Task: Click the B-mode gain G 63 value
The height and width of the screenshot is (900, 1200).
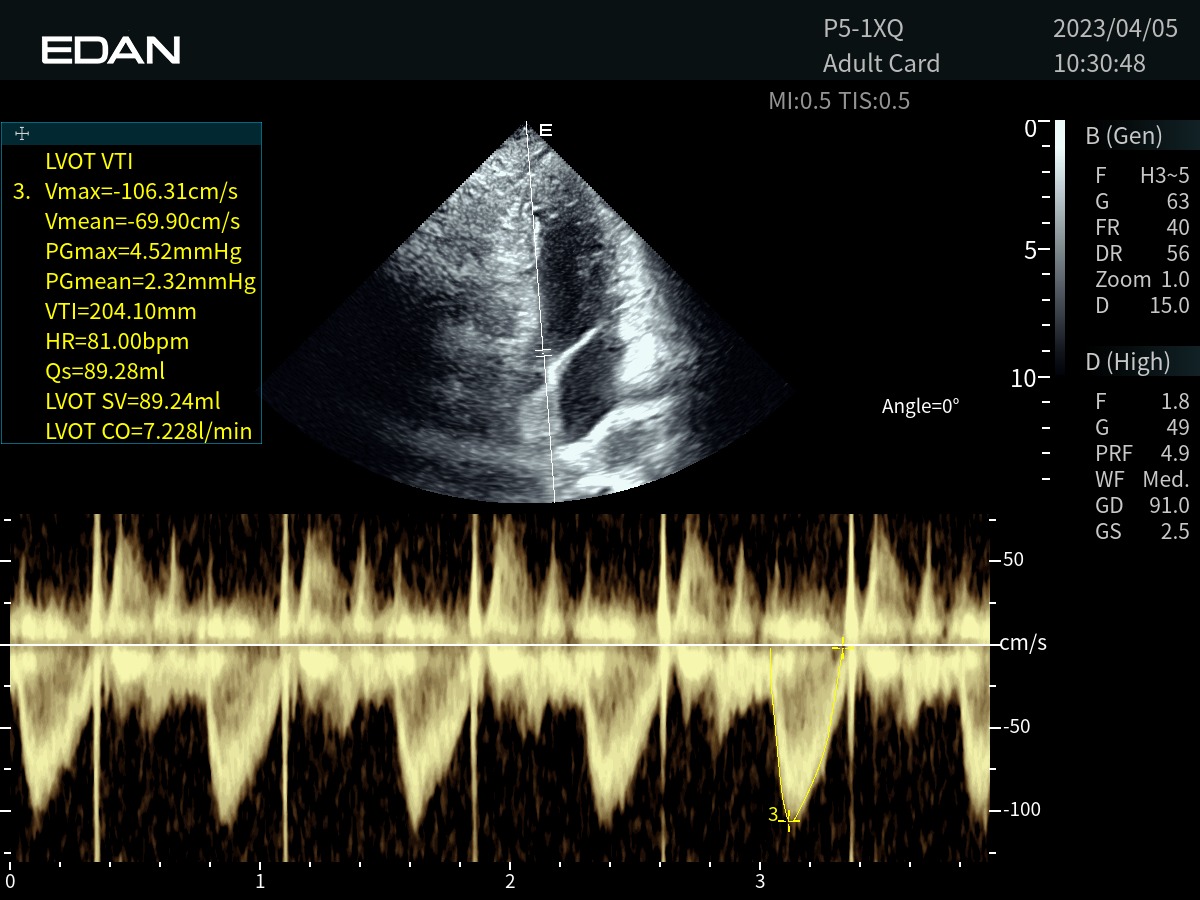Action: (x=1142, y=202)
